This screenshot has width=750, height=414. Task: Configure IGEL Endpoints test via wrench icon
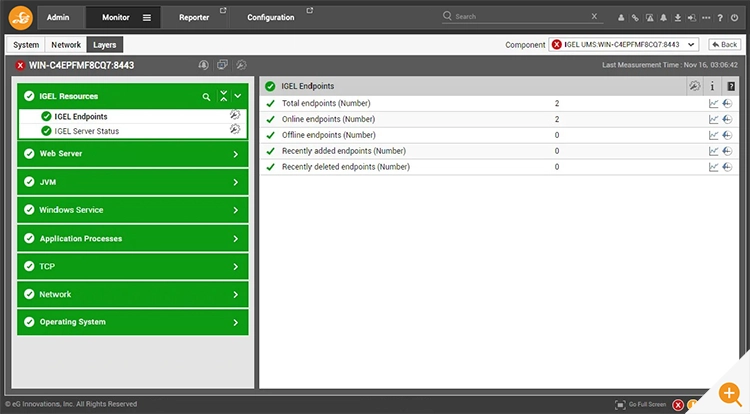point(234,115)
